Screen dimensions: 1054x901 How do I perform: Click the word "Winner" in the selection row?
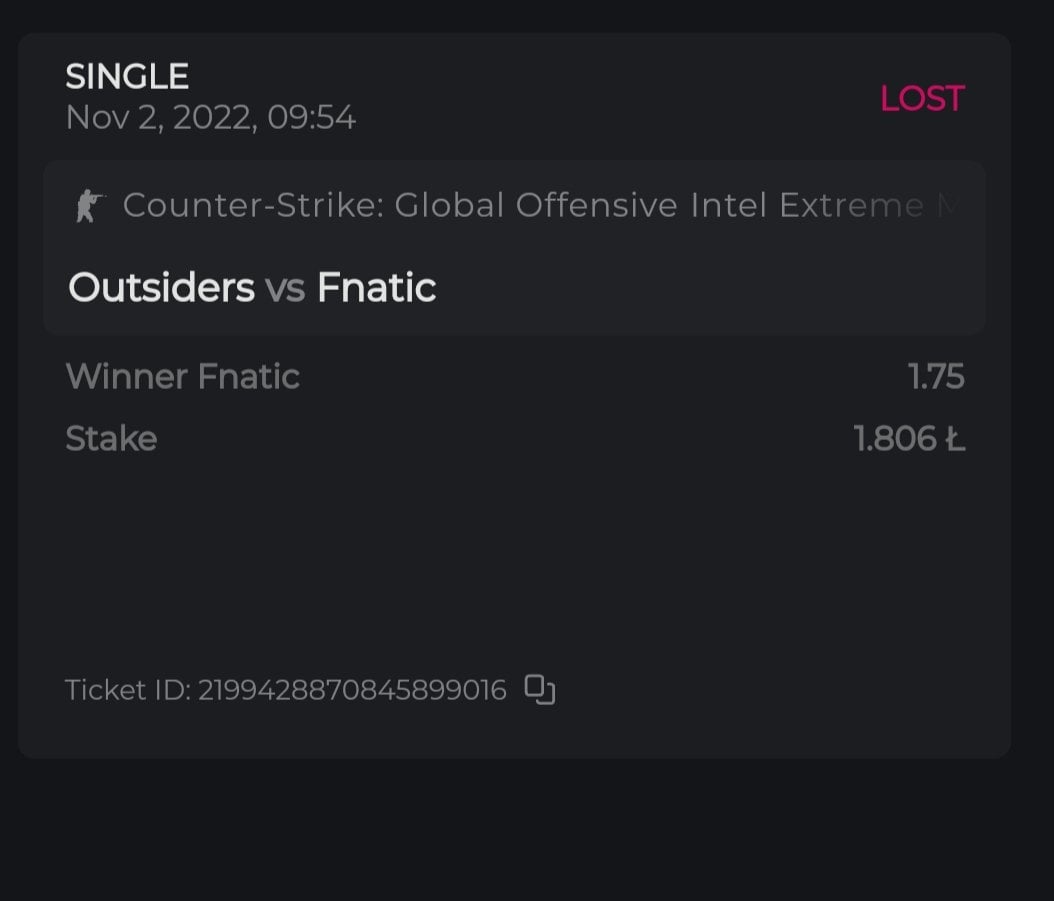126,377
